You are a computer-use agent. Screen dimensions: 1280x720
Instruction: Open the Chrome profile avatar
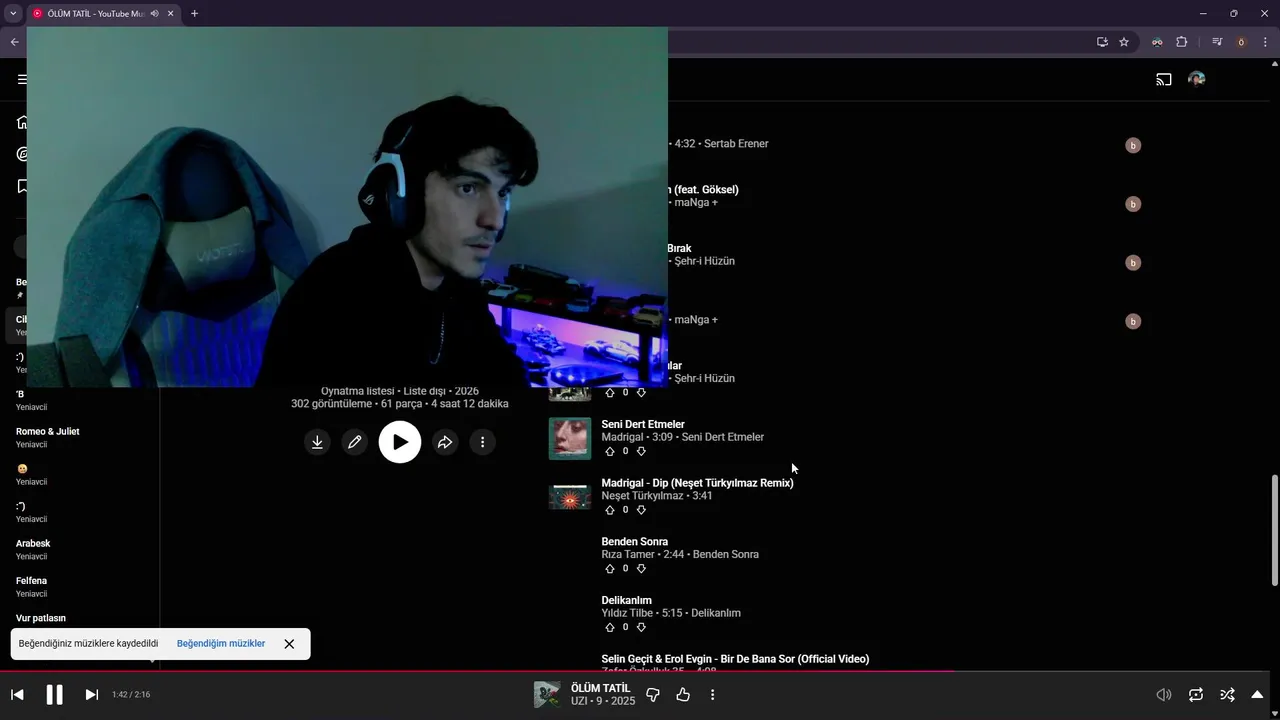pos(1241,42)
